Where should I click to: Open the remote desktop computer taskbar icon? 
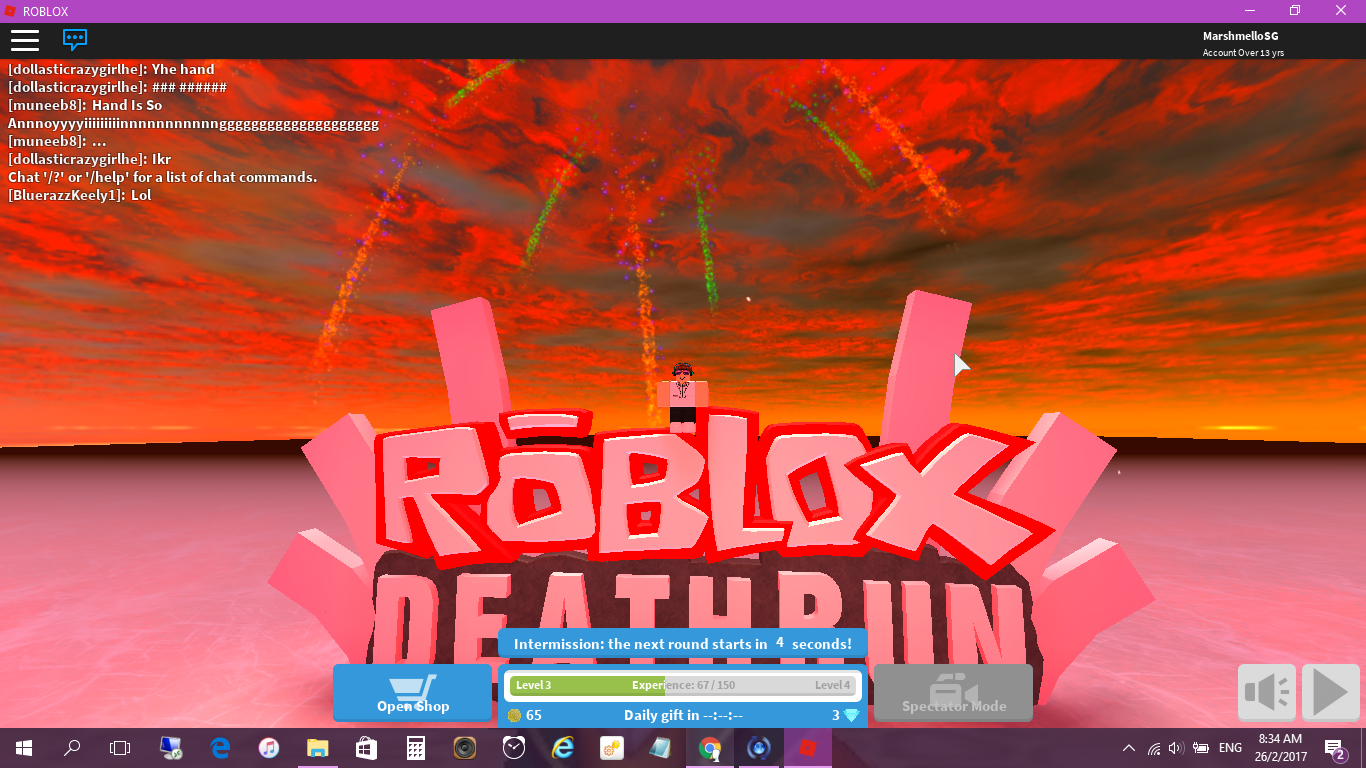[x=171, y=748]
